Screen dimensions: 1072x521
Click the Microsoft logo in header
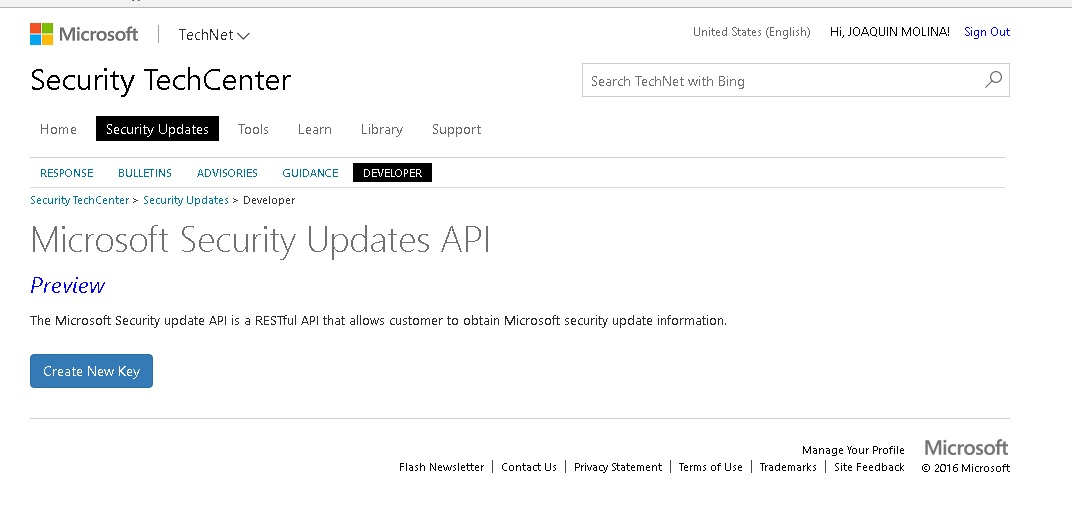(x=84, y=34)
